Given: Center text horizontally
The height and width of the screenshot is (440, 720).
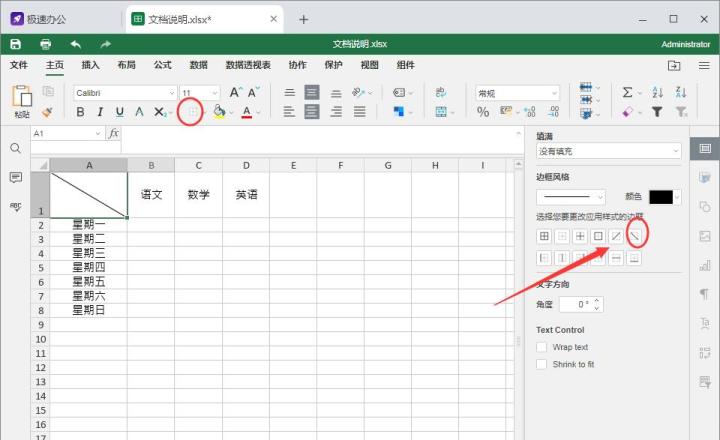Looking at the screenshot, I should pos(312,112).
